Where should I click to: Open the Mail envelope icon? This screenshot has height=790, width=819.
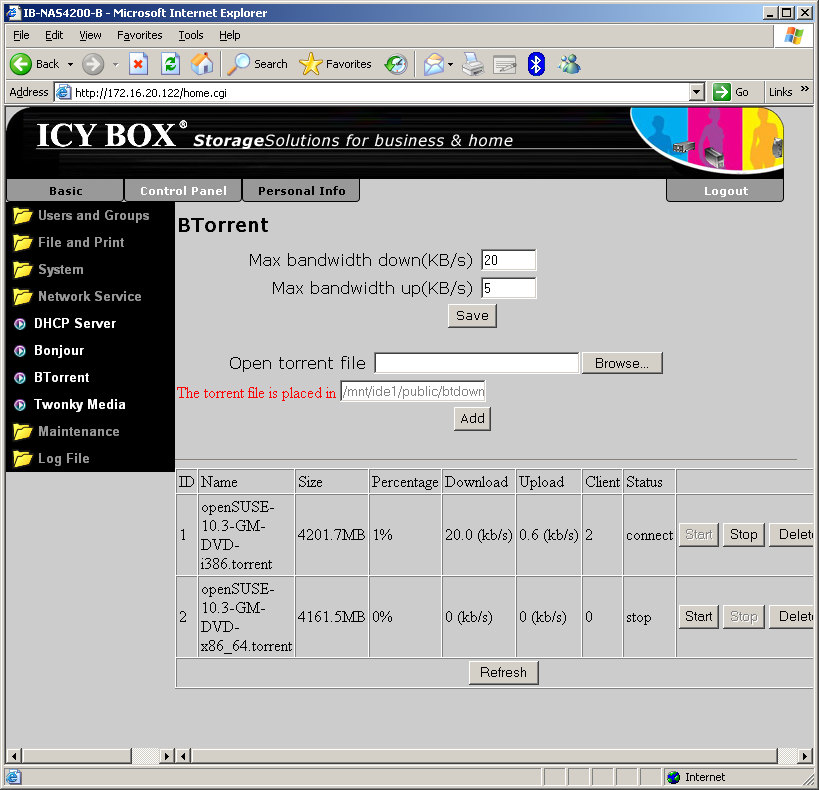click(x=434, y=64)
